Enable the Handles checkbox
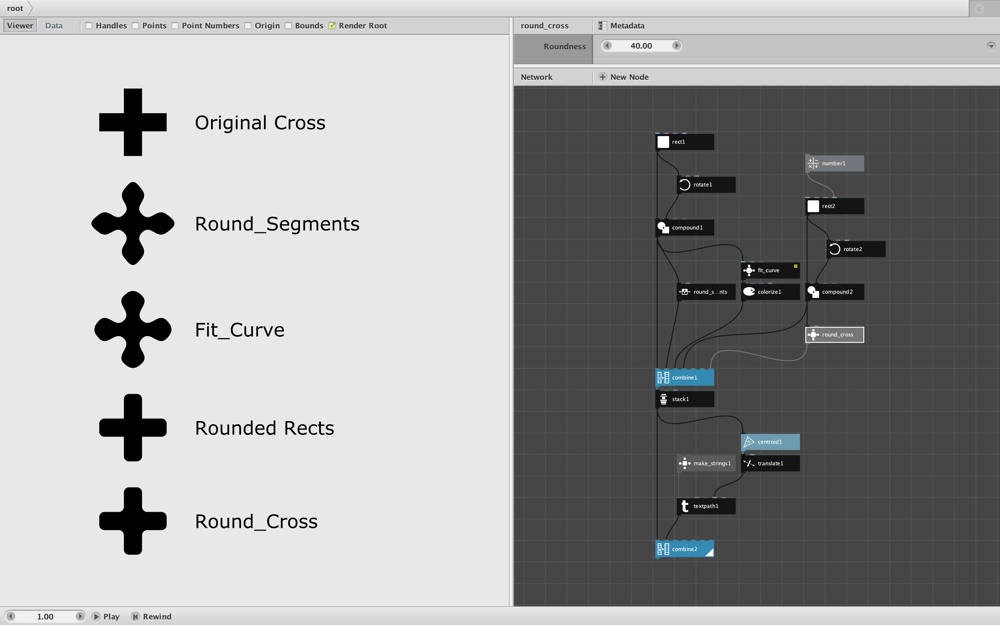Screen dimensions: 1000x625 [89, 26]
